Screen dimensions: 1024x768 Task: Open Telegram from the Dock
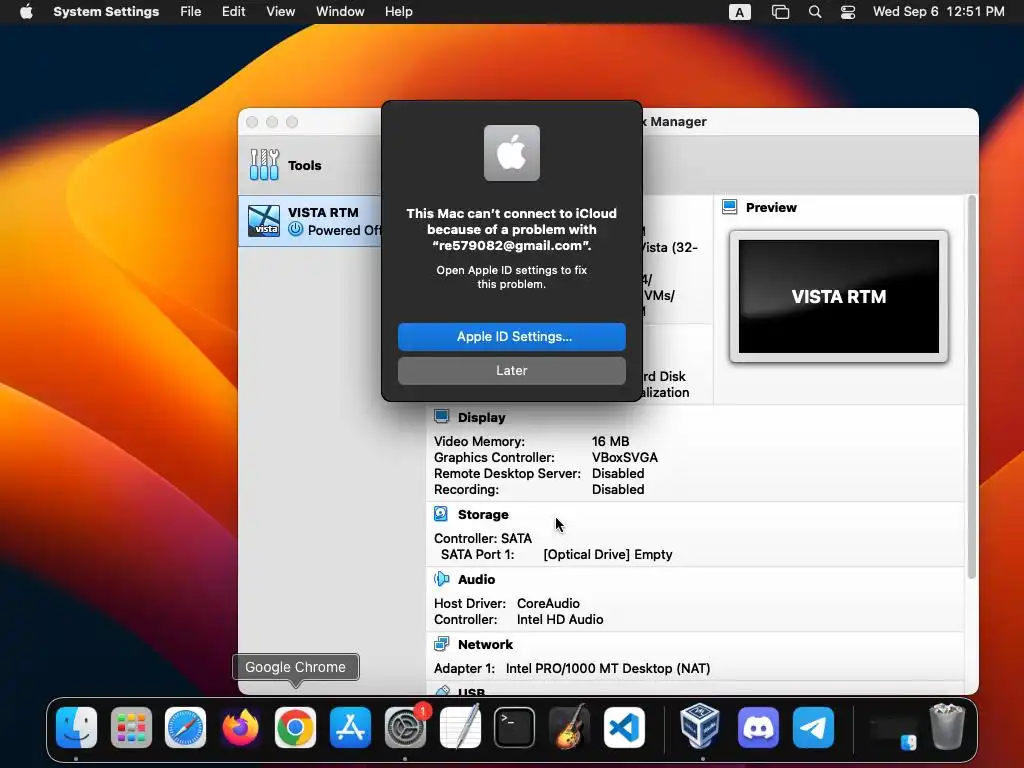coord(813,727)
